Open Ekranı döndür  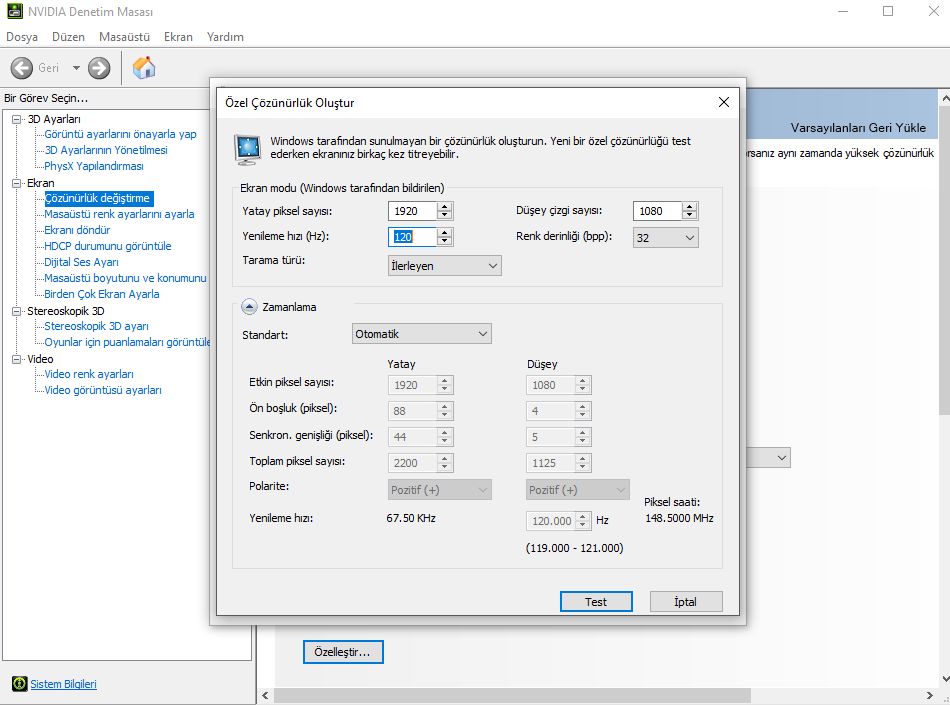(77, 230)
